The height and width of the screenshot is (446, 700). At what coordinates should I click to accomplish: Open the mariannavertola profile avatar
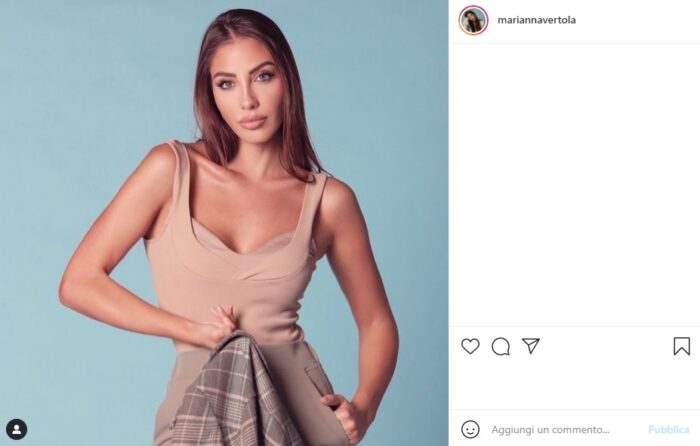click(x=473, y=20)
